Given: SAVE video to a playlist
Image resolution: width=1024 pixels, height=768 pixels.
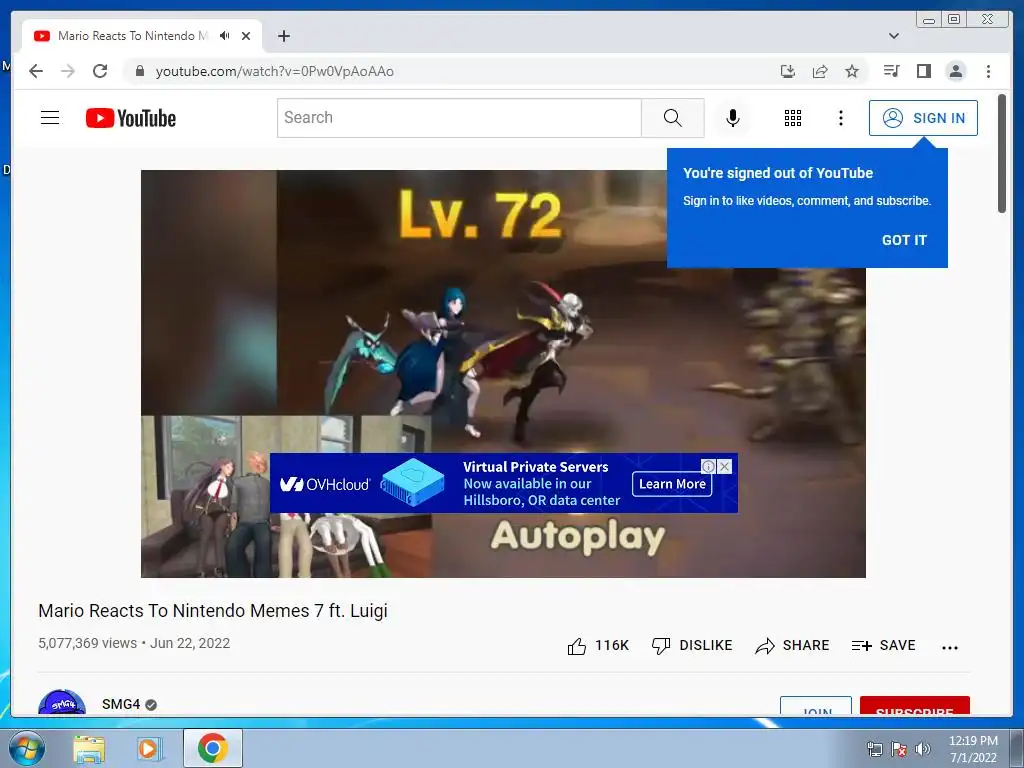Looking at the screenshot, I should click(884, 646).
